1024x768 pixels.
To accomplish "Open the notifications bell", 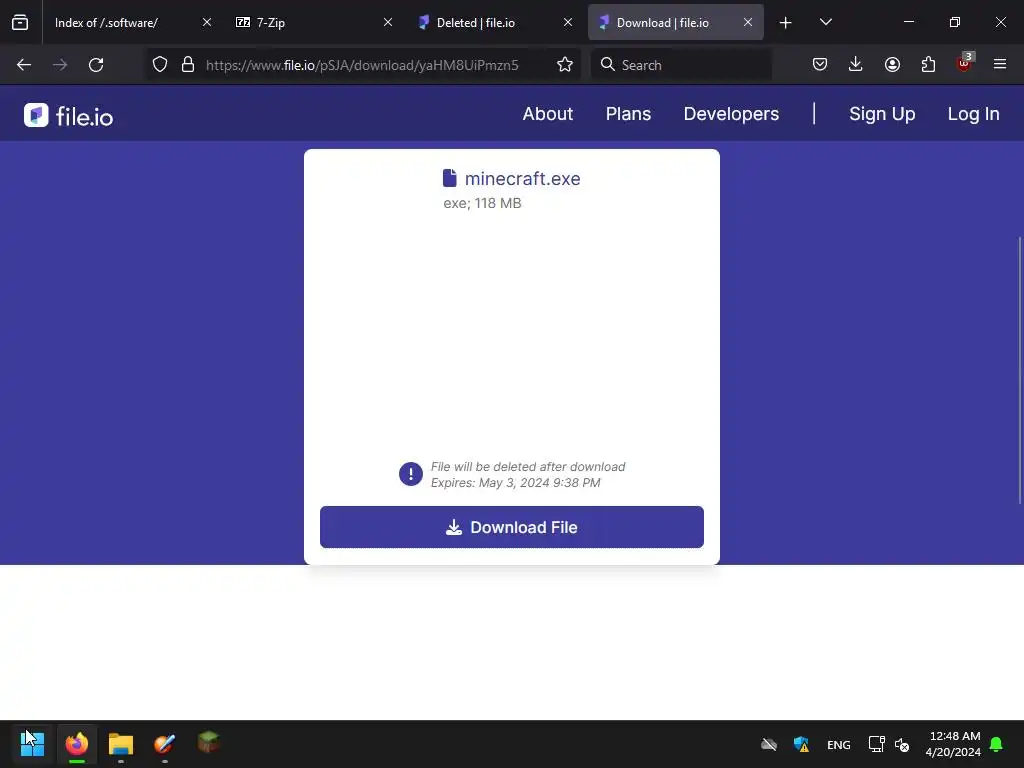I will click(x=997, y=744).
